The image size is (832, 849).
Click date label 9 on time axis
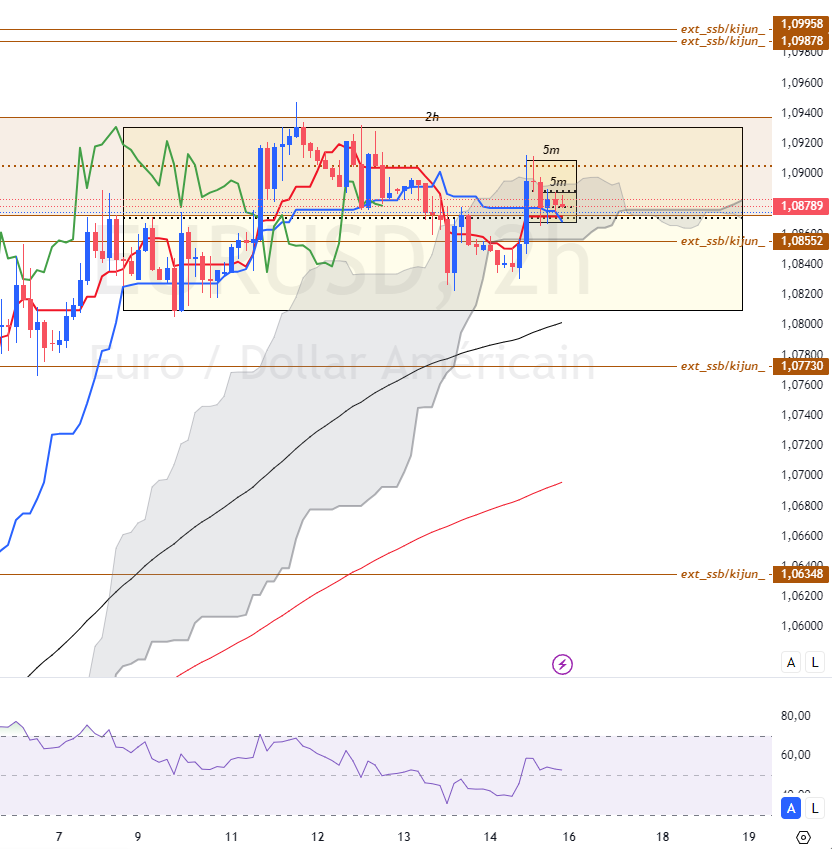138,837
